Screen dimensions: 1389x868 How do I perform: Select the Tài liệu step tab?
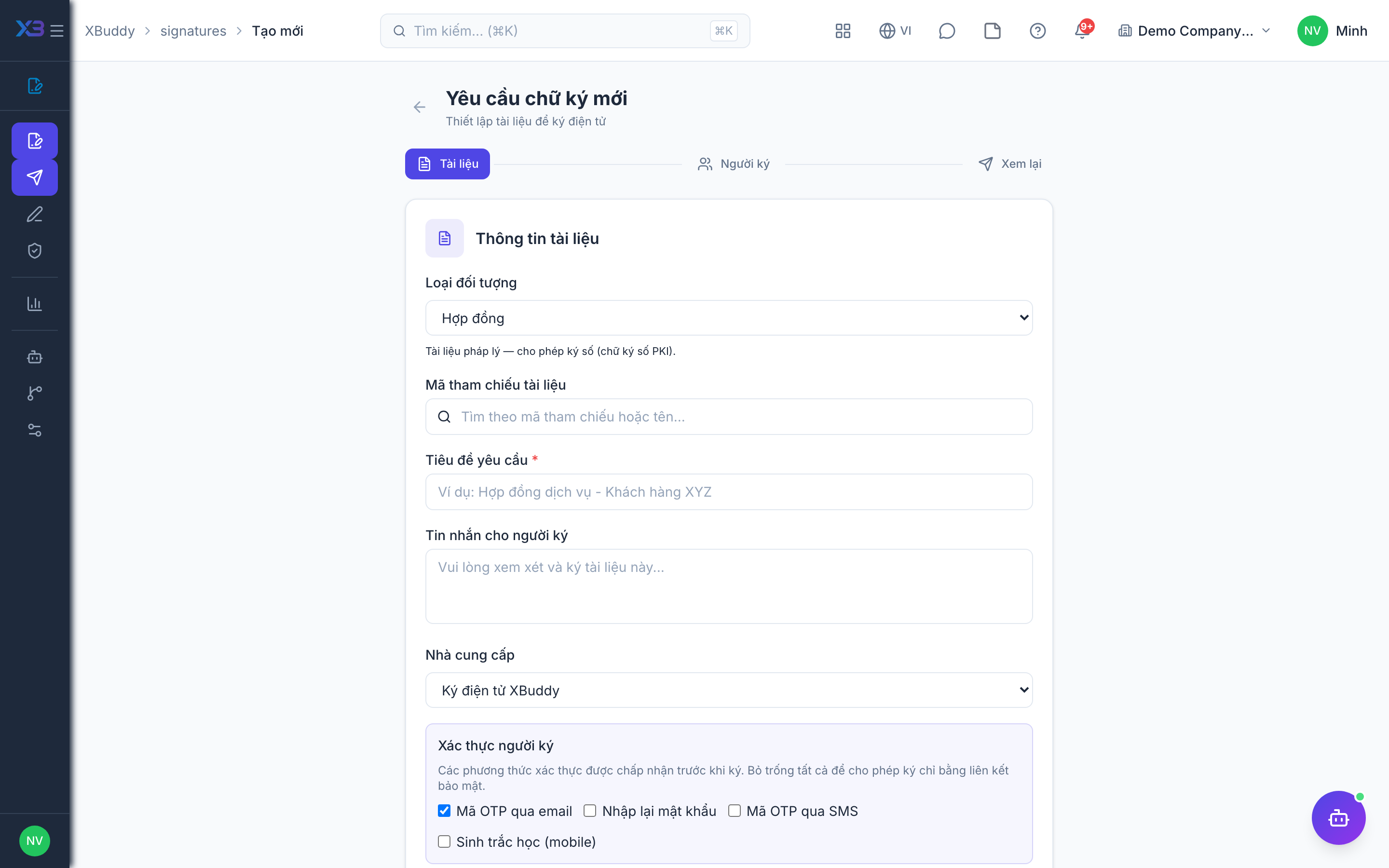[x=447, y=164]
